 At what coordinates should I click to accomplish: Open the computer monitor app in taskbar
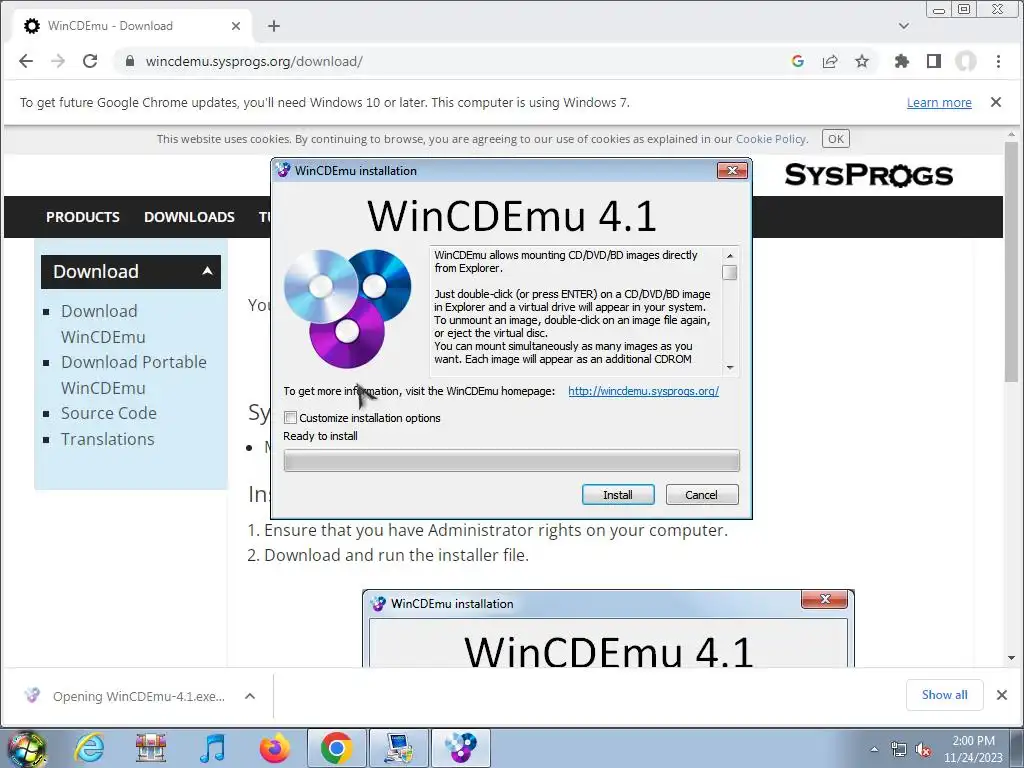399,748
